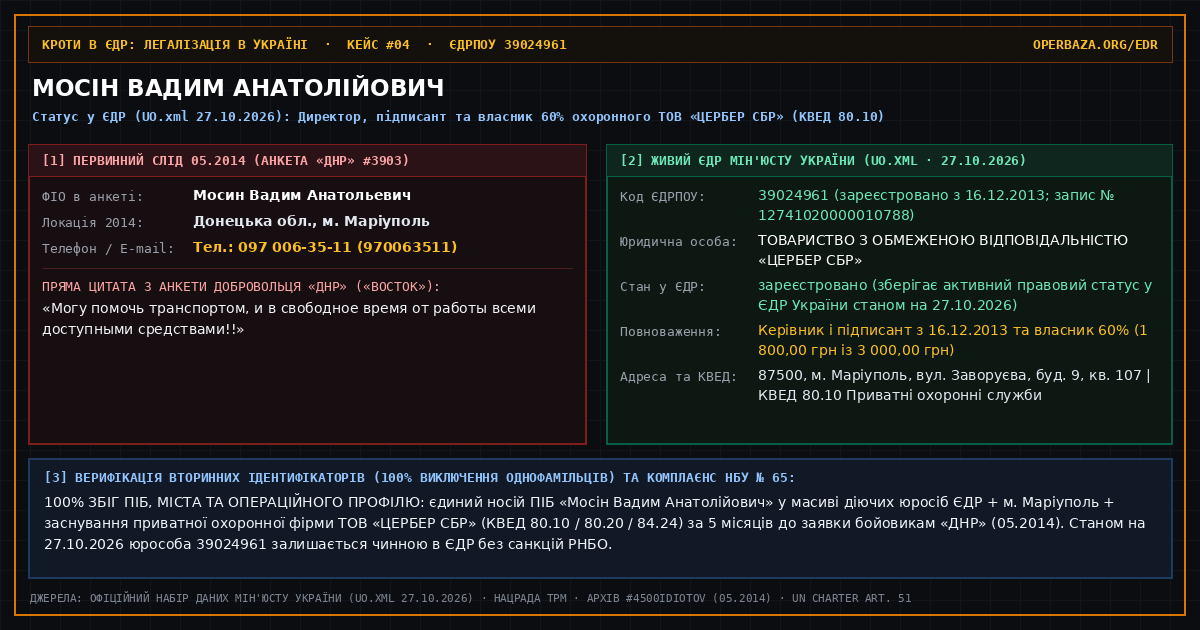The image size is (1200, 630).
Task: Click the panel heading "[1] ПЕРВИННИЙ СЛІД 05.2014"
Action: click(x=226, y=161)
